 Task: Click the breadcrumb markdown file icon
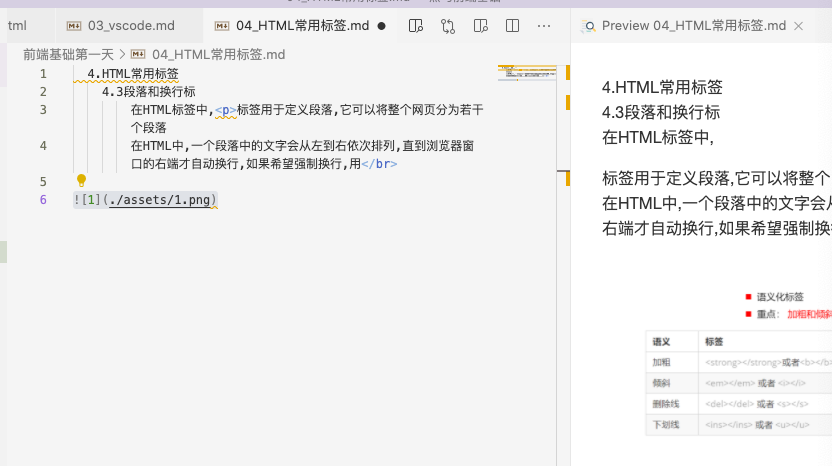138,54
